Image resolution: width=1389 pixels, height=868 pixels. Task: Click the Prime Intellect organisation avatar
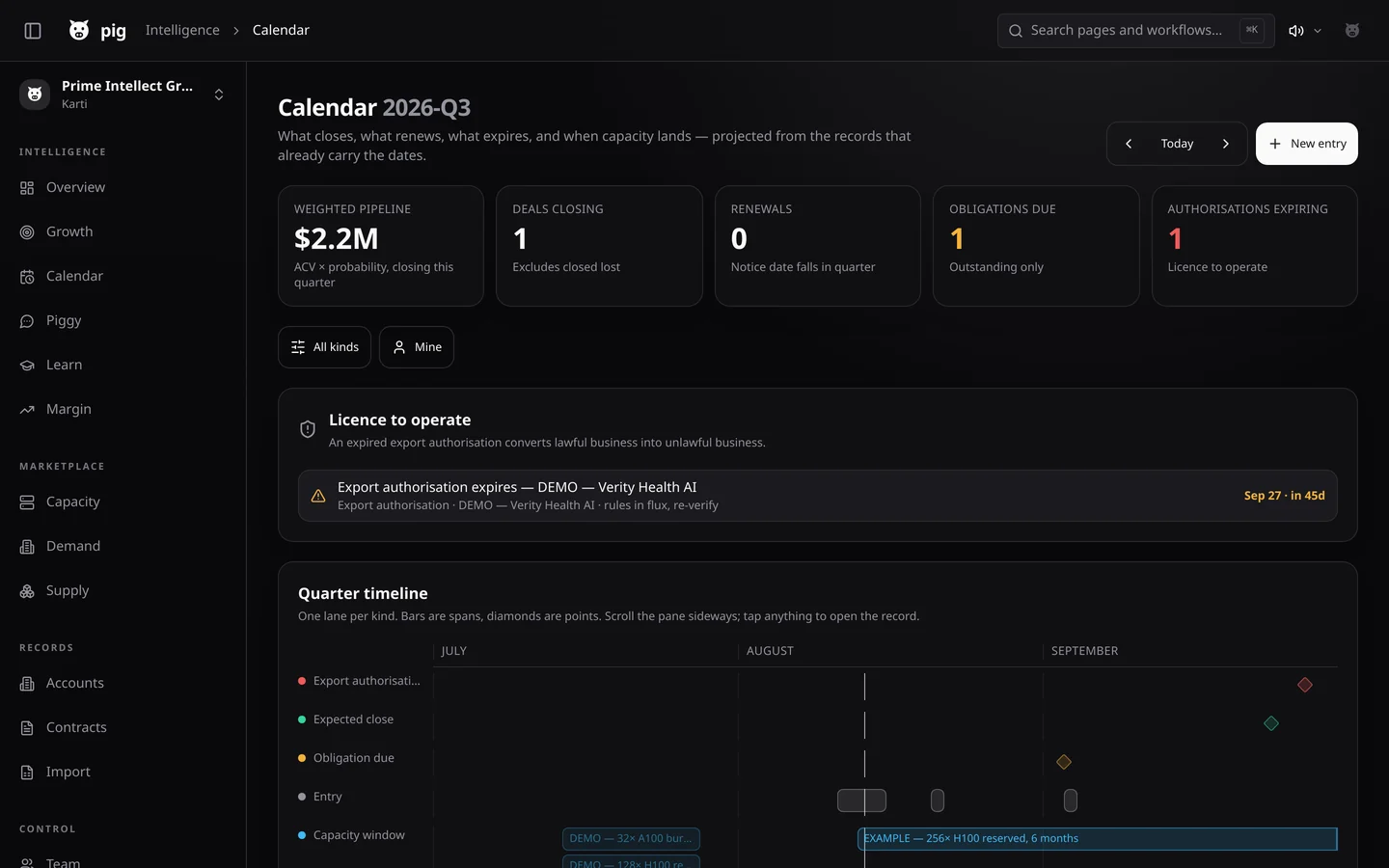[35, 95]
